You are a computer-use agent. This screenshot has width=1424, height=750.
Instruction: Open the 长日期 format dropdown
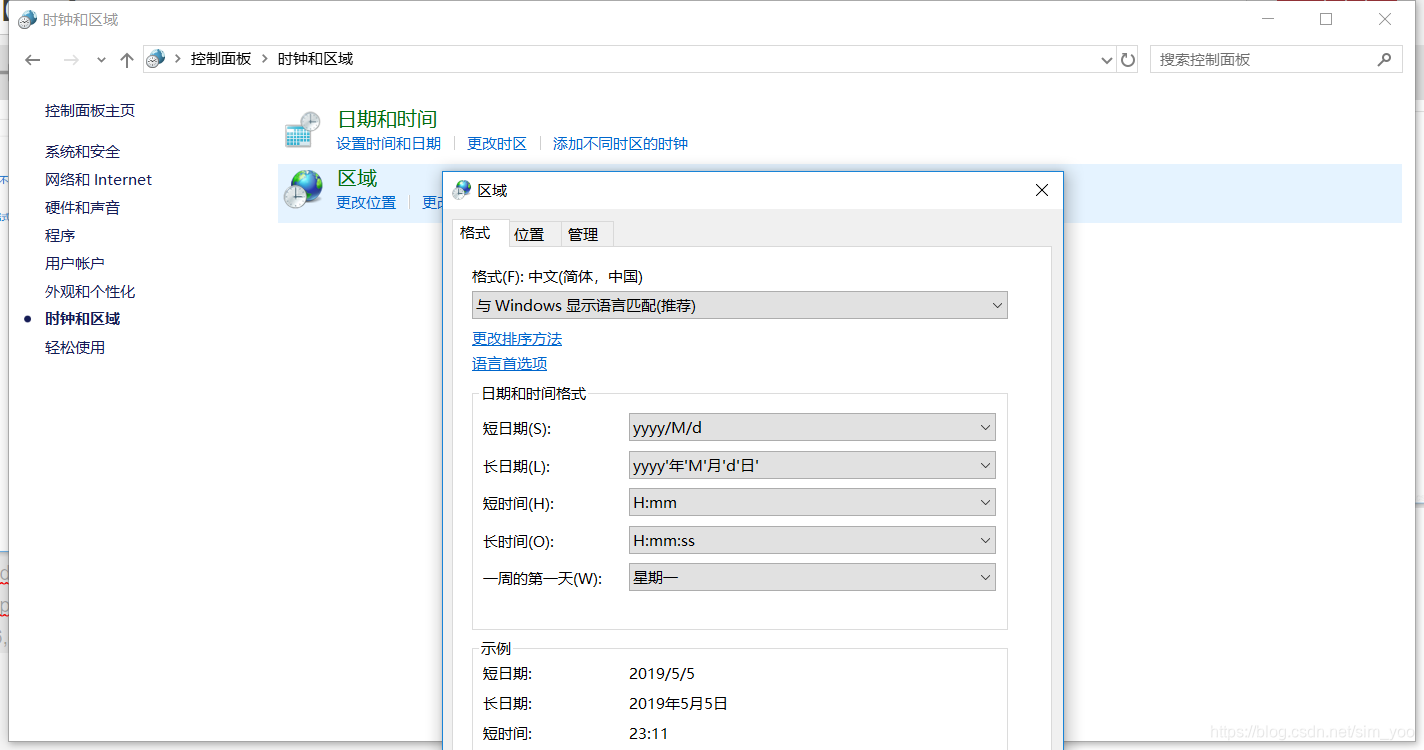pyautogui.click(x=812, y=466)
